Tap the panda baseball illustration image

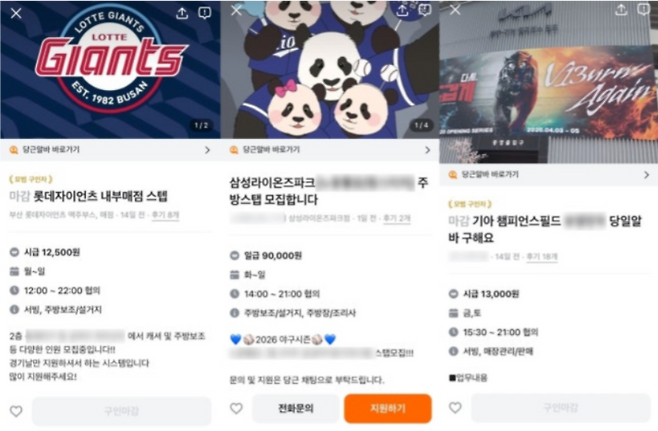pyautogui.click(x=330, y=70)
